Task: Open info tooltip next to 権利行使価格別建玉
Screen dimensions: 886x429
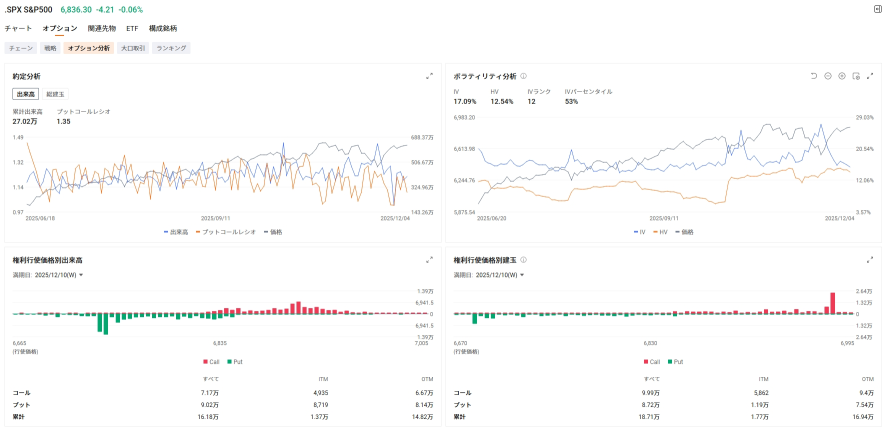Action: pyautogui.click(x=523, y=260)
